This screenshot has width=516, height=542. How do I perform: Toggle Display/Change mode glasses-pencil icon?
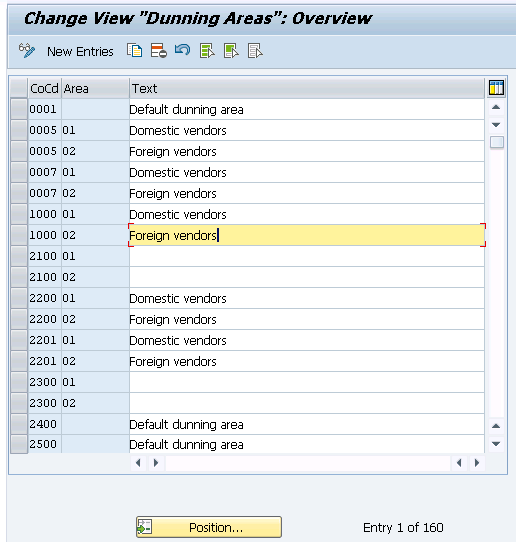pos(27,51)
